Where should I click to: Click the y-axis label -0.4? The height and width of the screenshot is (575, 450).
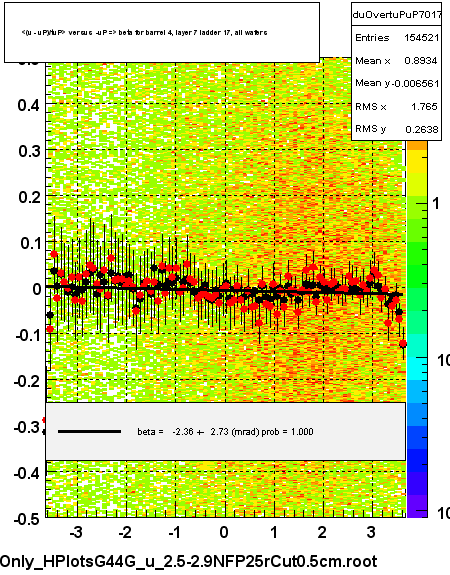click(28, 473)
